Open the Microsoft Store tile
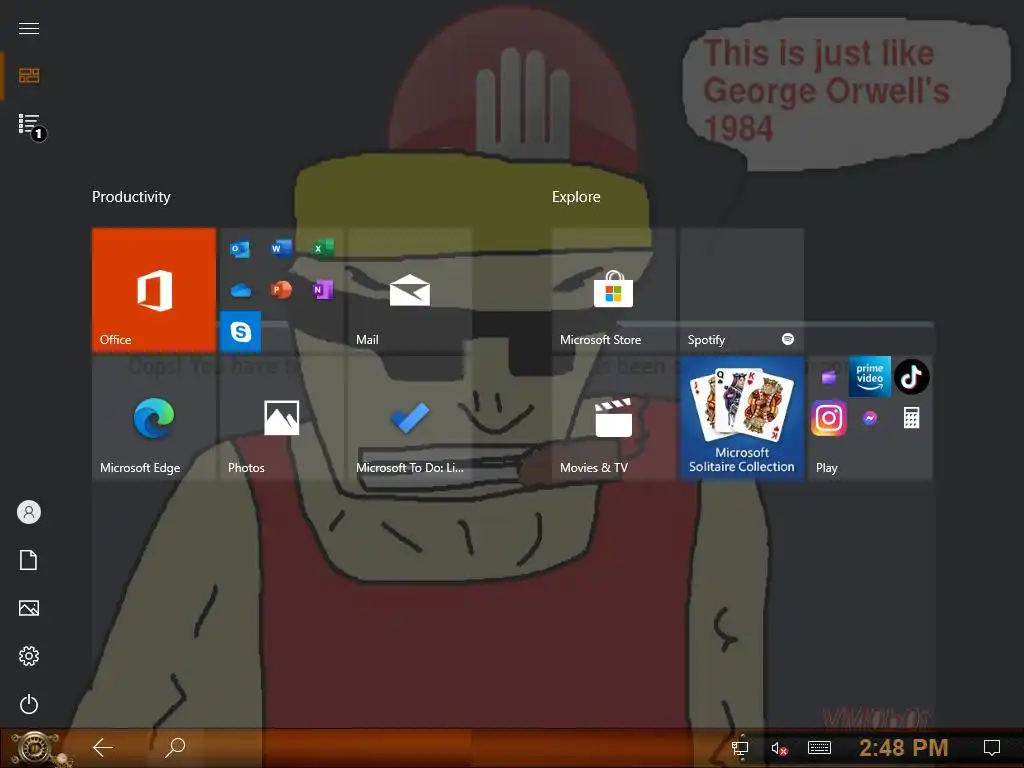1024x768 pixels. click(613, 290)
